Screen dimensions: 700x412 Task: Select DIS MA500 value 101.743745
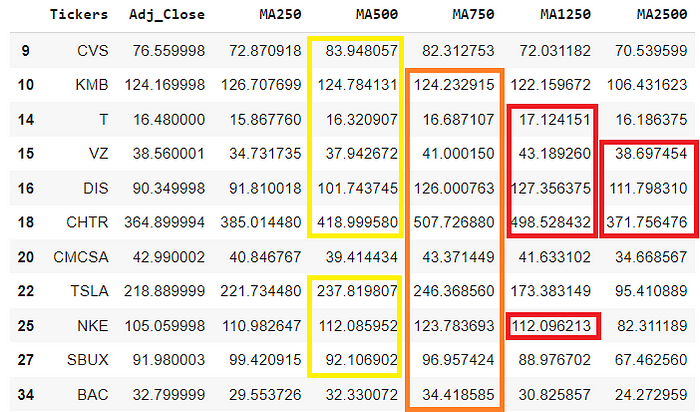coord(358,188)
